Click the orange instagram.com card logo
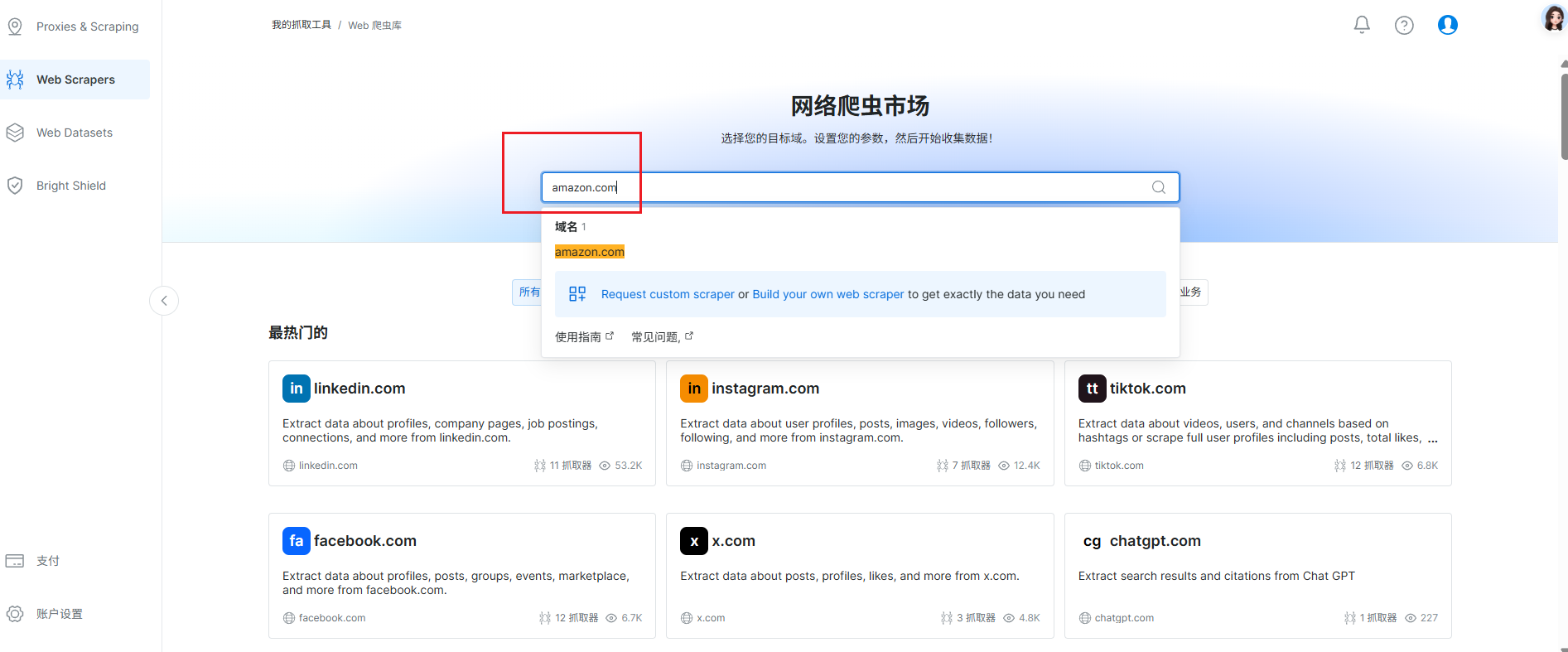Image resolution: width=1568 pixels, height=652 pixels. pos(694,389)
